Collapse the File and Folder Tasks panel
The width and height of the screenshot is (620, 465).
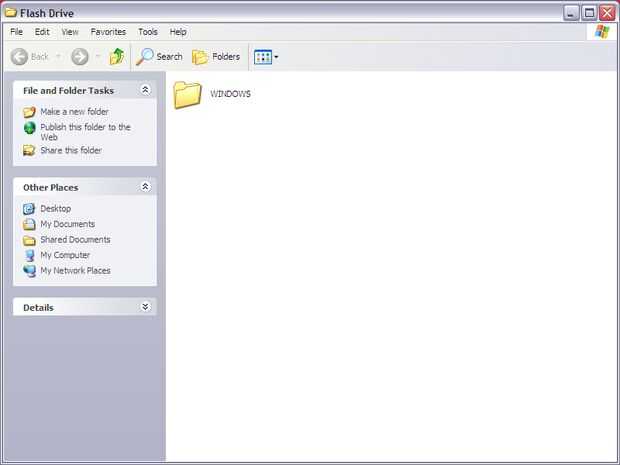coord(145,90)
